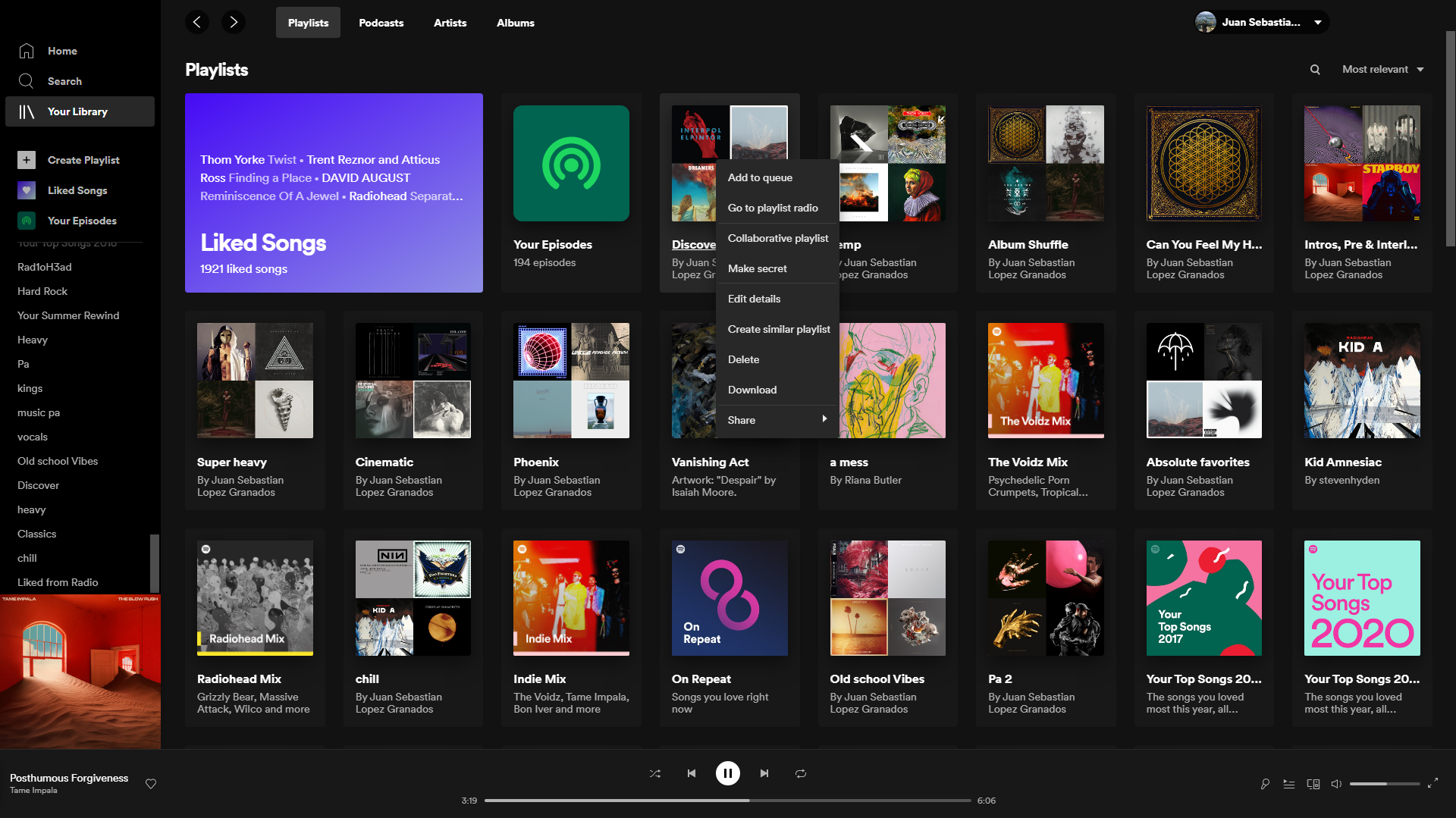Go back with the left arrow button

(197, 22)
